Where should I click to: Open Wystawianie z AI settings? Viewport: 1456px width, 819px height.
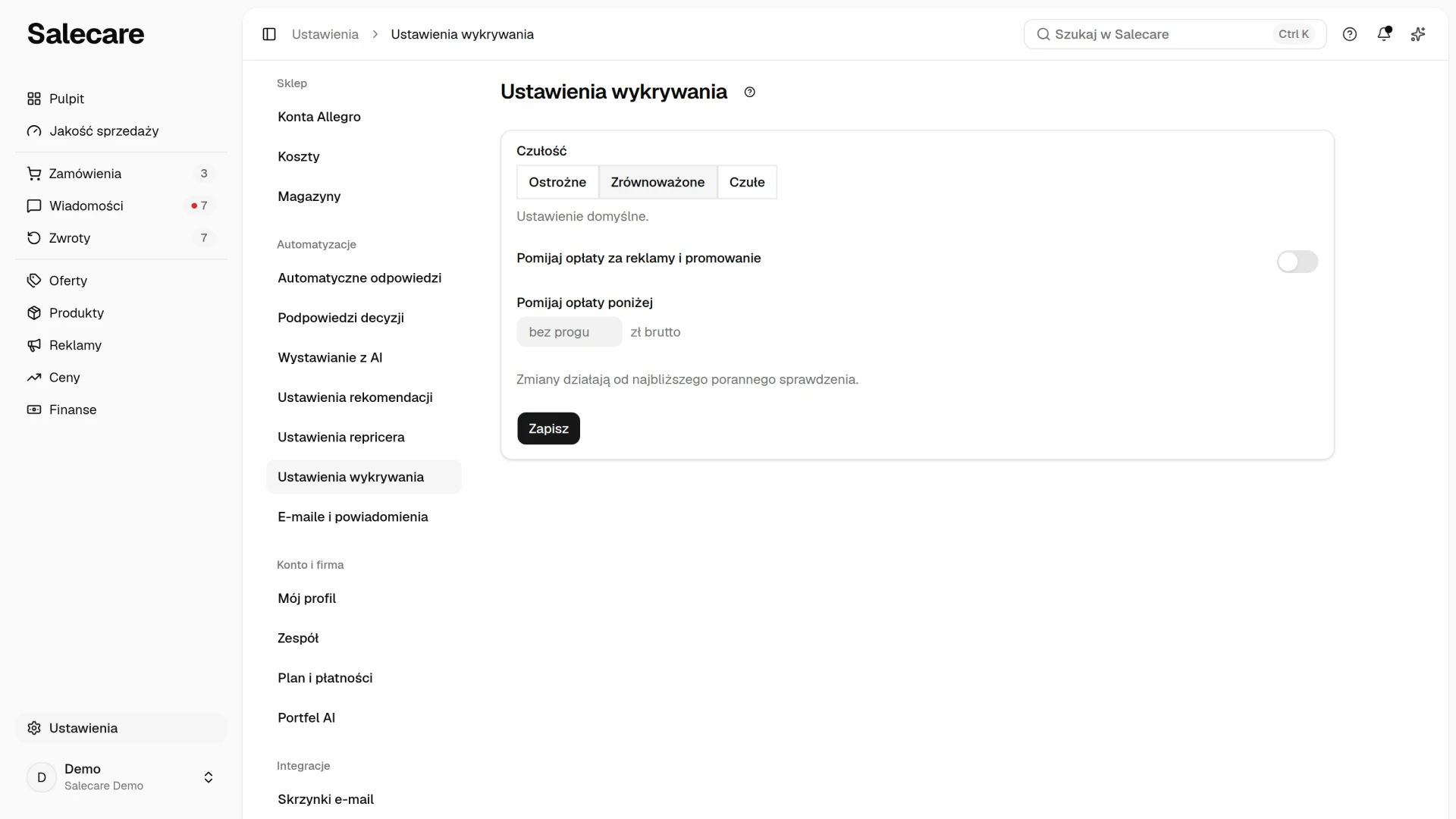pyautogui.click(x=363, y=357)
